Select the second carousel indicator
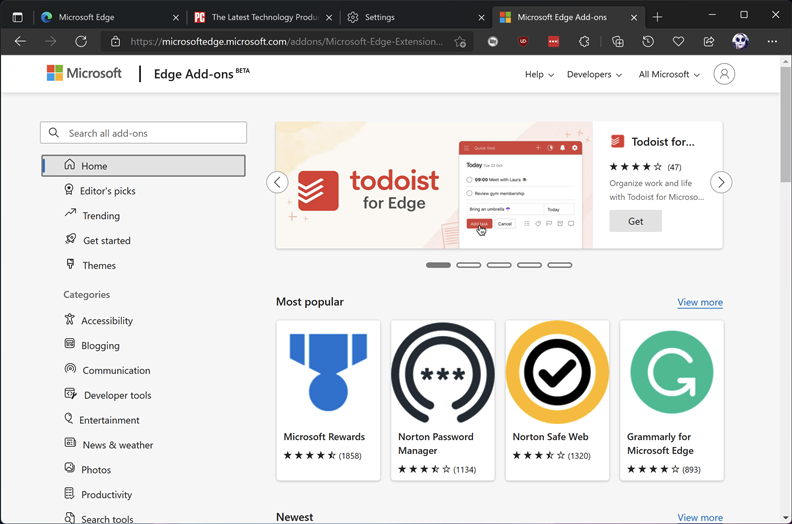The image size is (792, 524). click(x=469, y=265)
